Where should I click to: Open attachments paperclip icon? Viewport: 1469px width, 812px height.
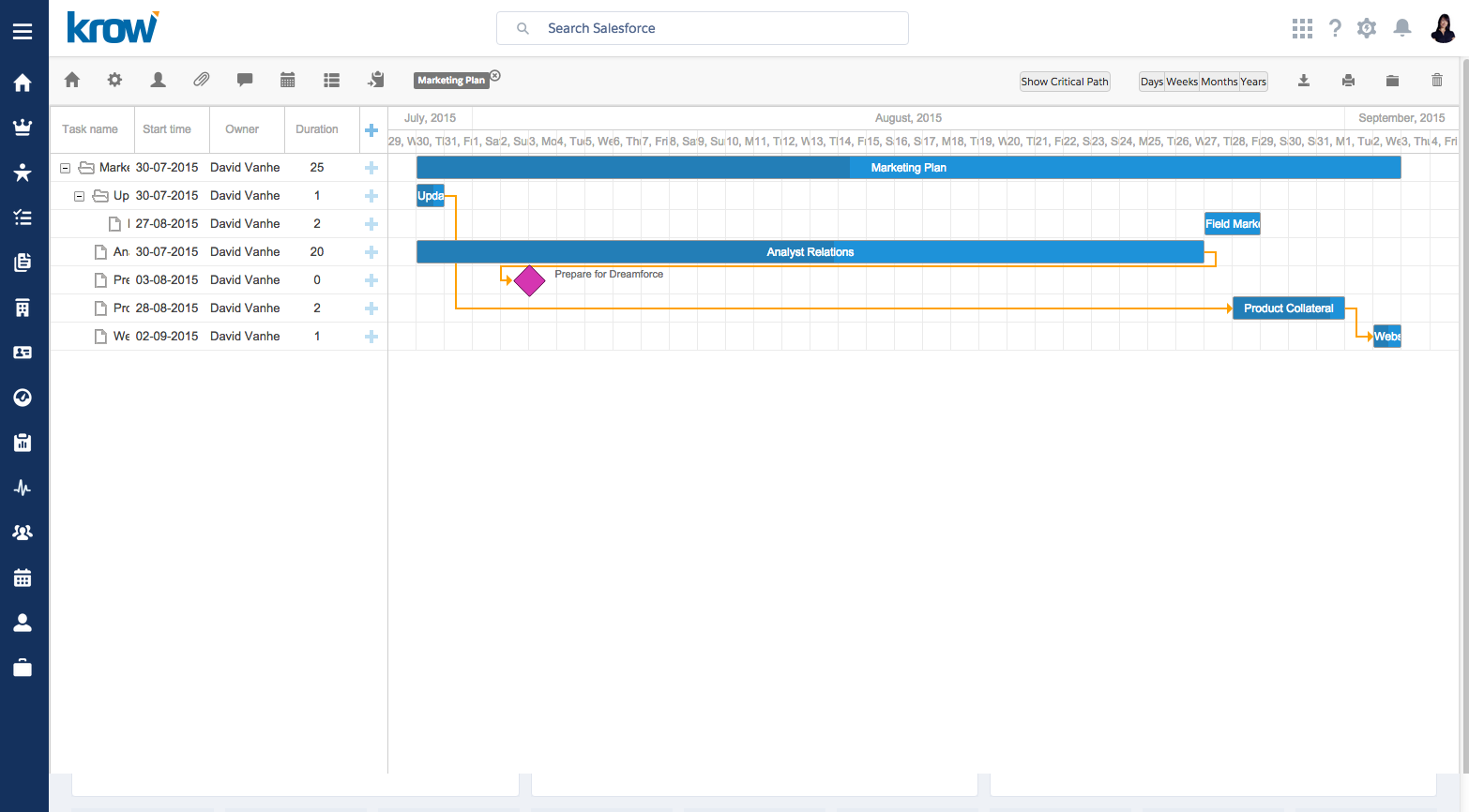[x=202, y=81]
